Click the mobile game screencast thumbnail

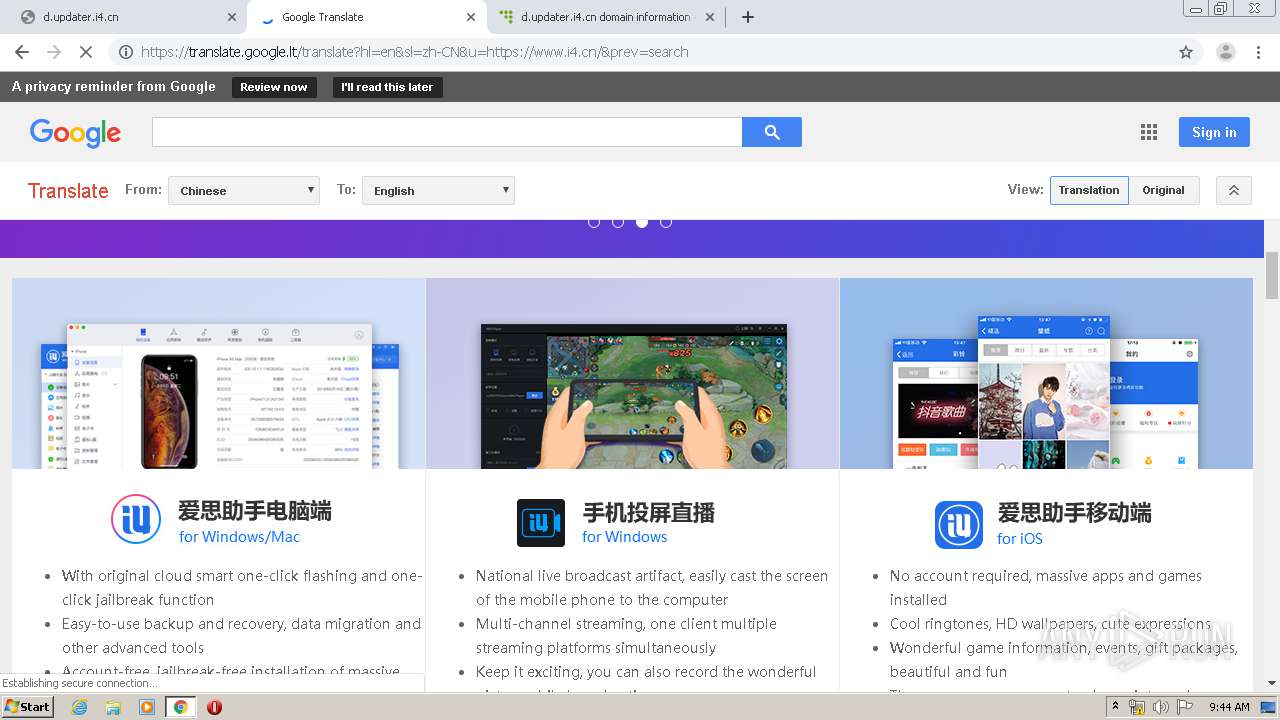633,373
